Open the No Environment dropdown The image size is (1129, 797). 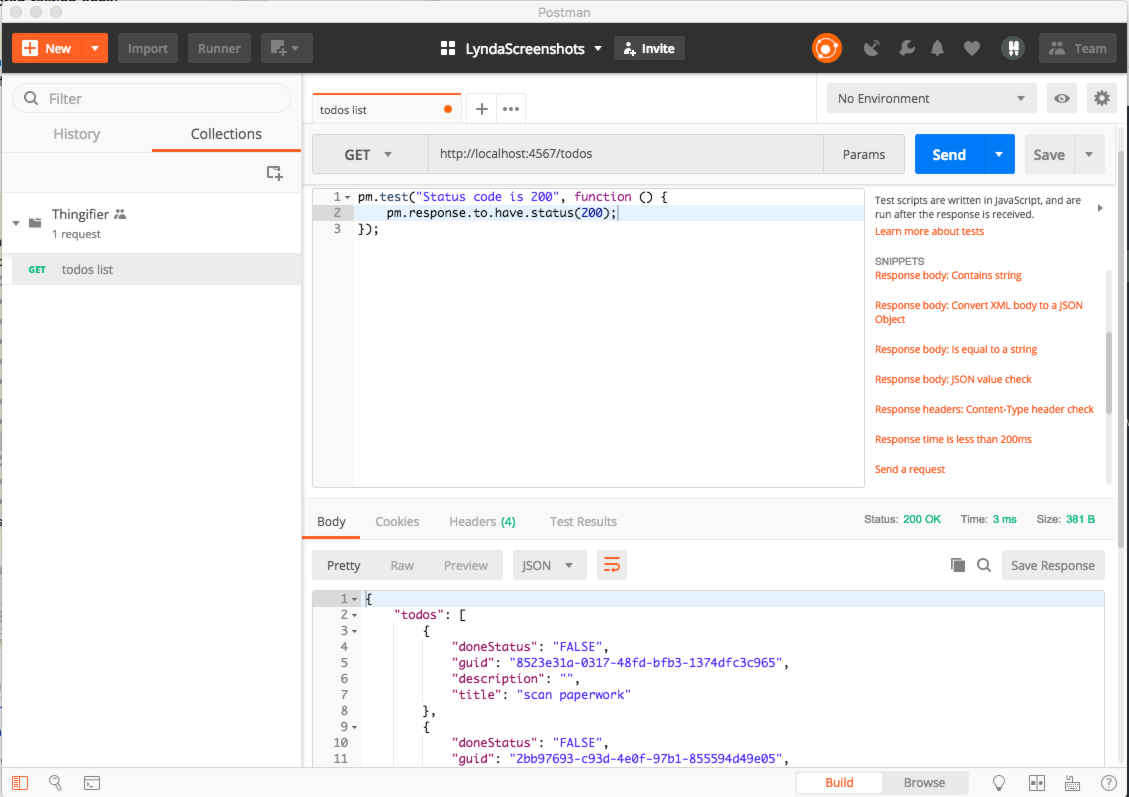(930, 98)
